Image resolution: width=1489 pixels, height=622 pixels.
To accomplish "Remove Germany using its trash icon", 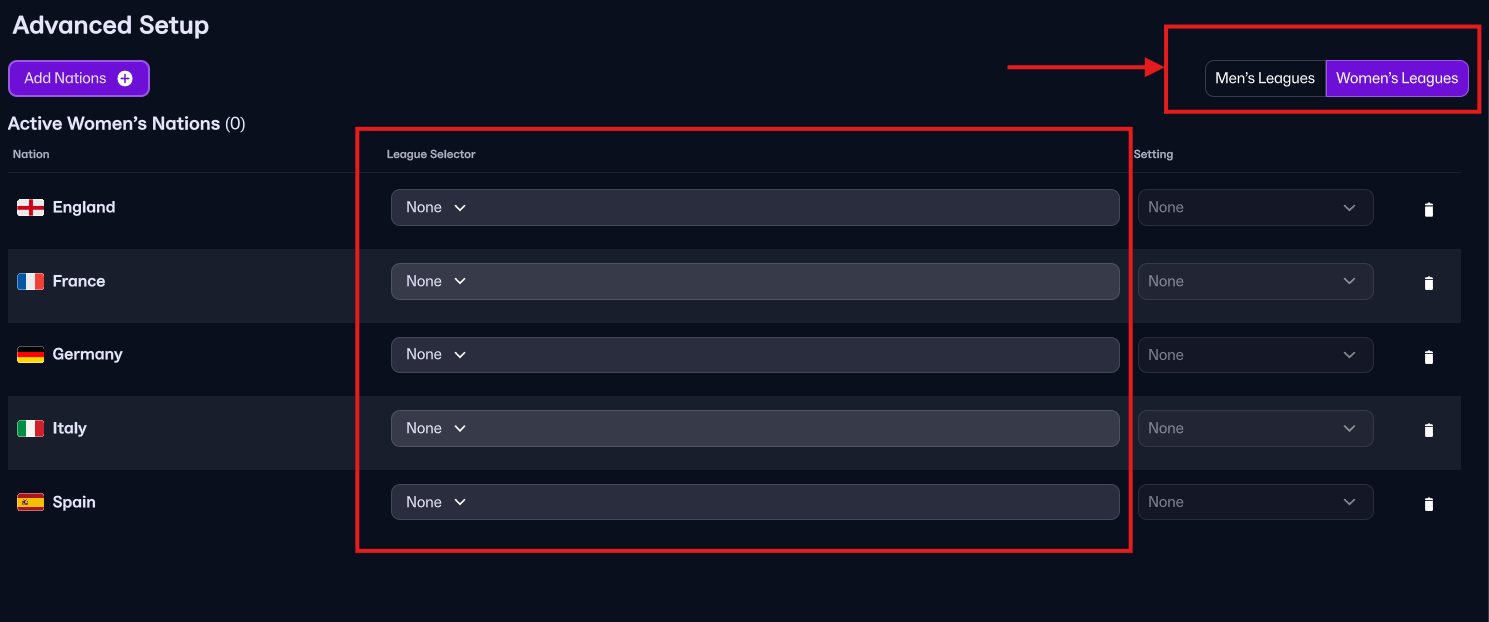I will coord(1428,356).
